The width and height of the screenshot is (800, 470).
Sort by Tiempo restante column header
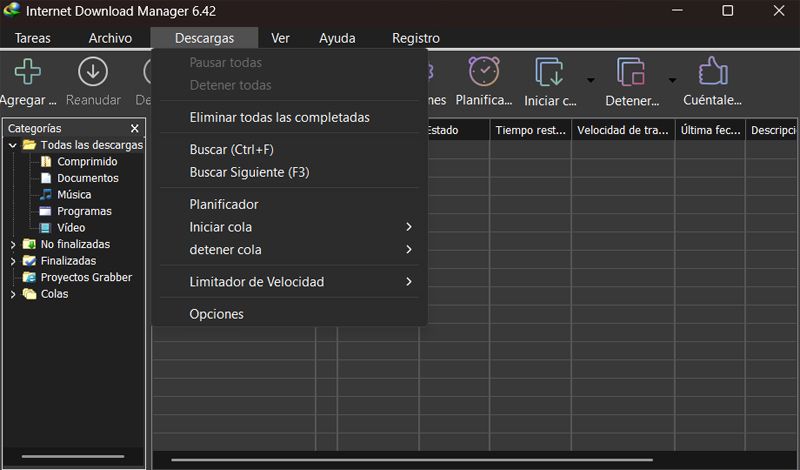click(531, 130)
